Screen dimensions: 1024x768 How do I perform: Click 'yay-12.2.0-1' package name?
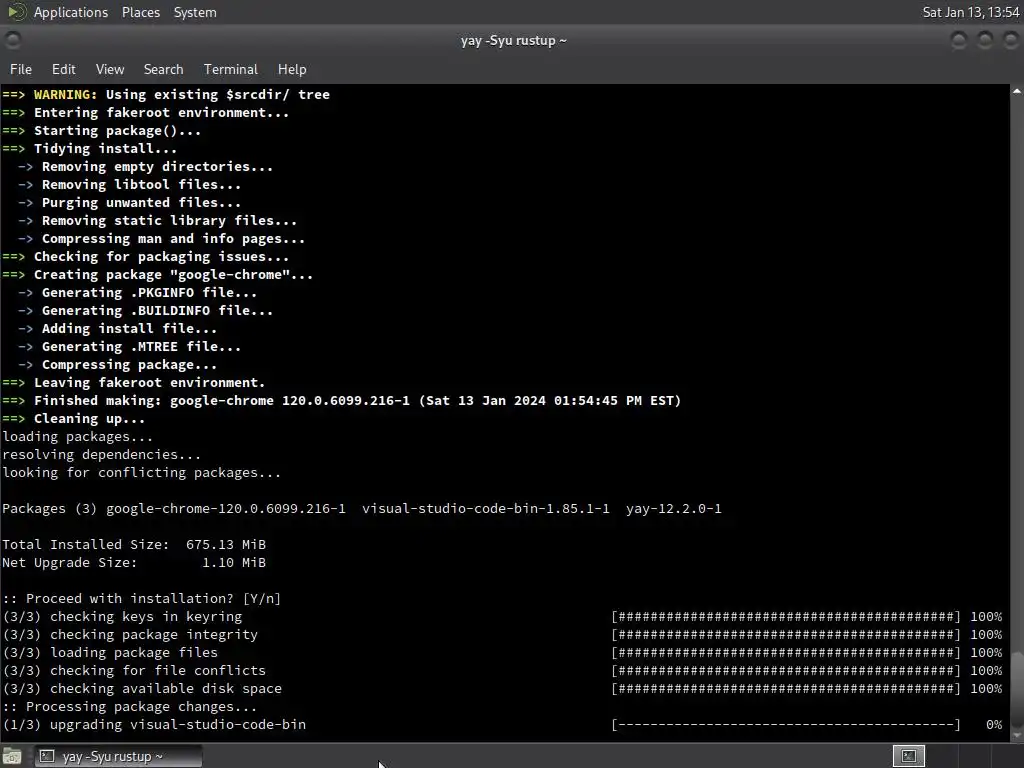click(x=673, y=509)
